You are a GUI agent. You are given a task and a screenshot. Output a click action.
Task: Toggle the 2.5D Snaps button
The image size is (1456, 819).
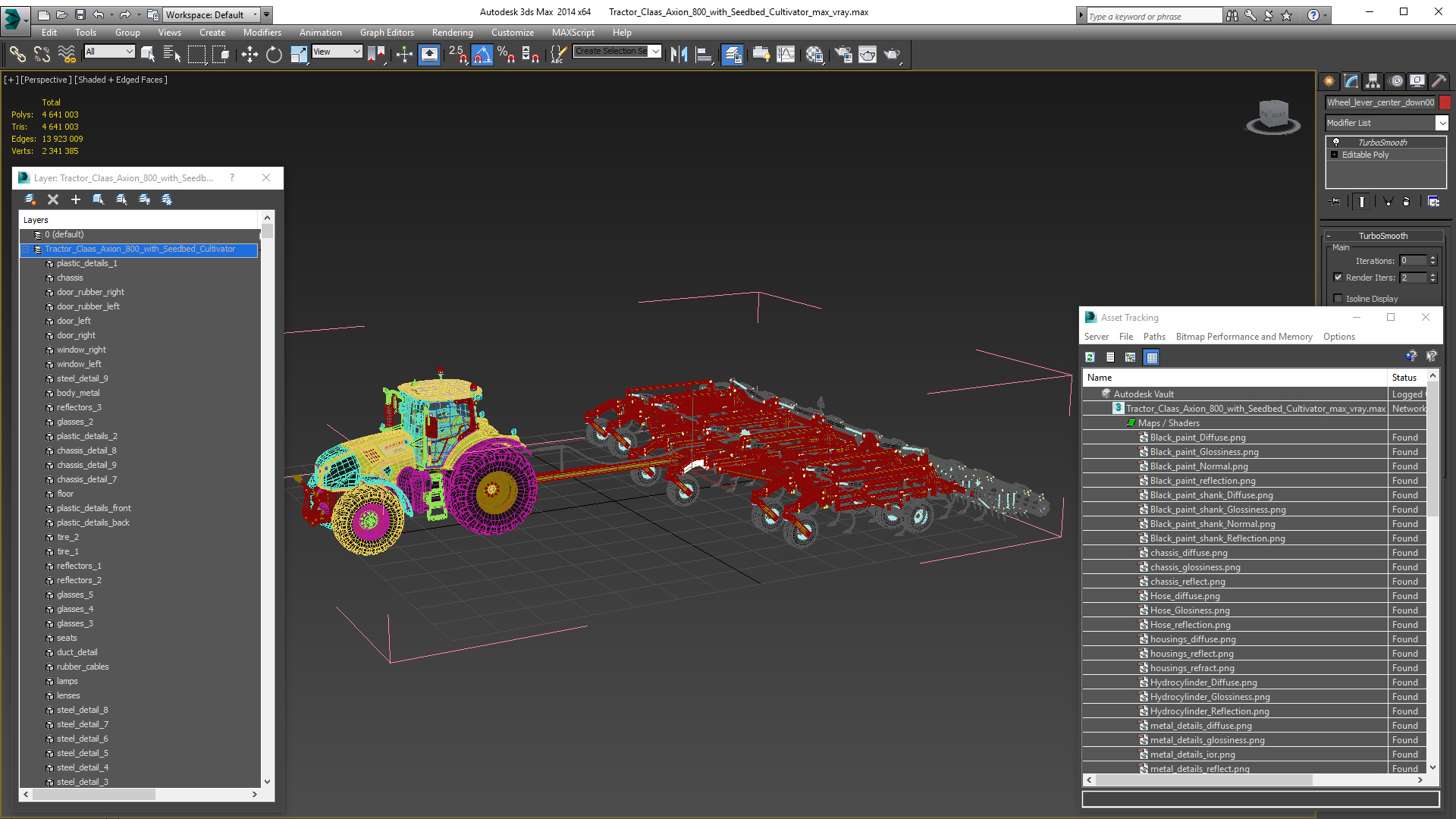pos(458,54)
